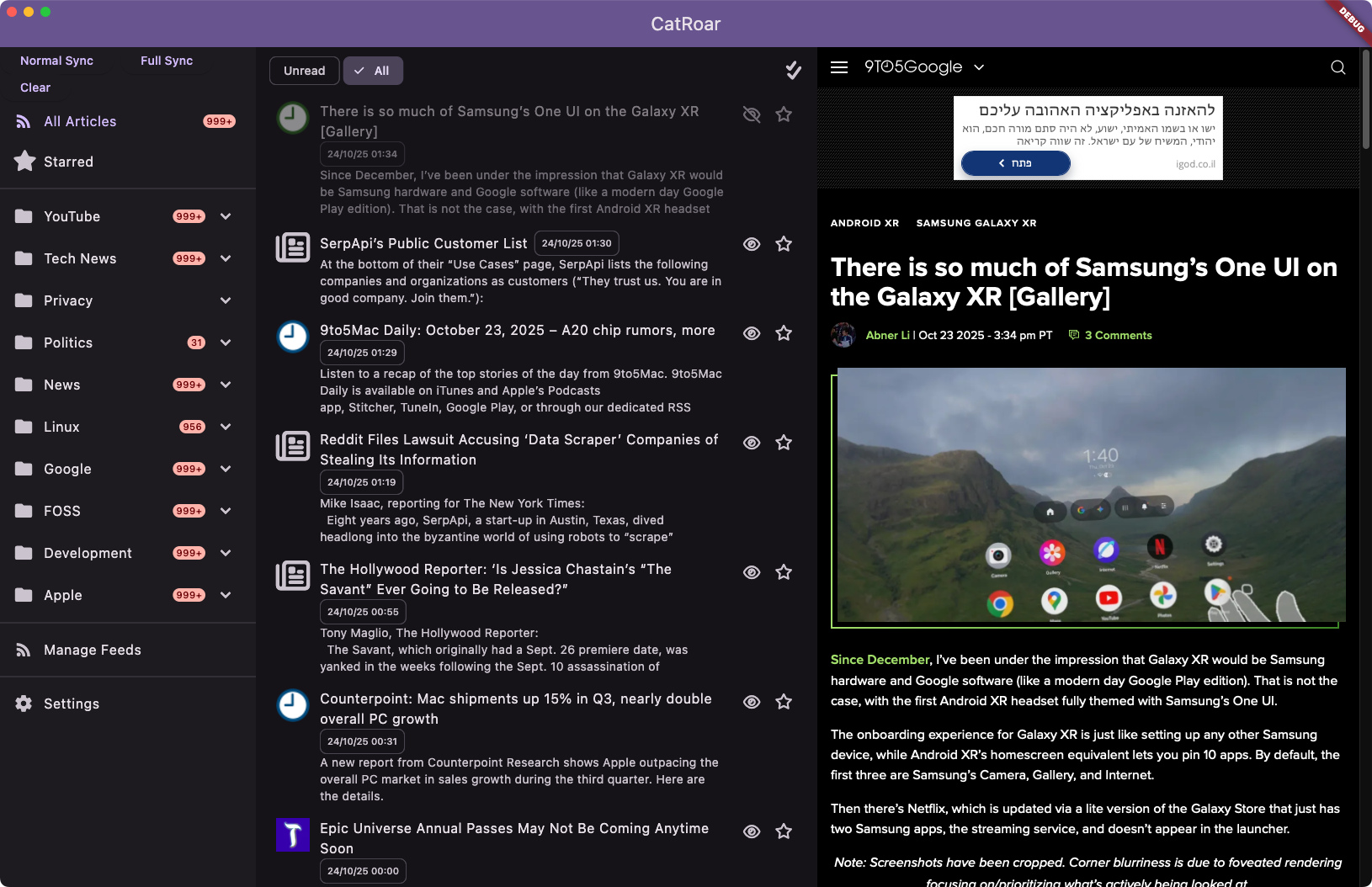
Task: Toggle read status of Counterpoint Mac shipments article
Action: [752, 702]
